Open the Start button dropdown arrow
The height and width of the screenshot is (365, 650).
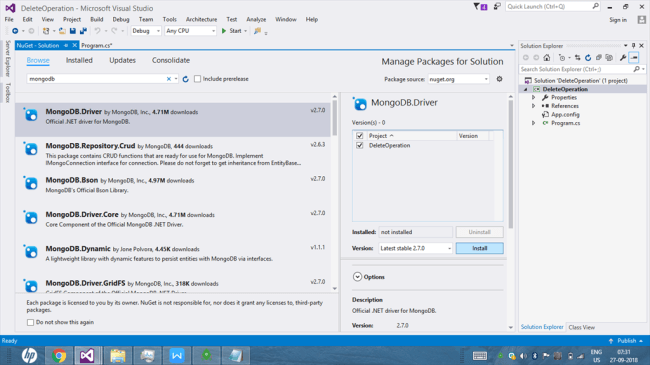pos(245,31)
